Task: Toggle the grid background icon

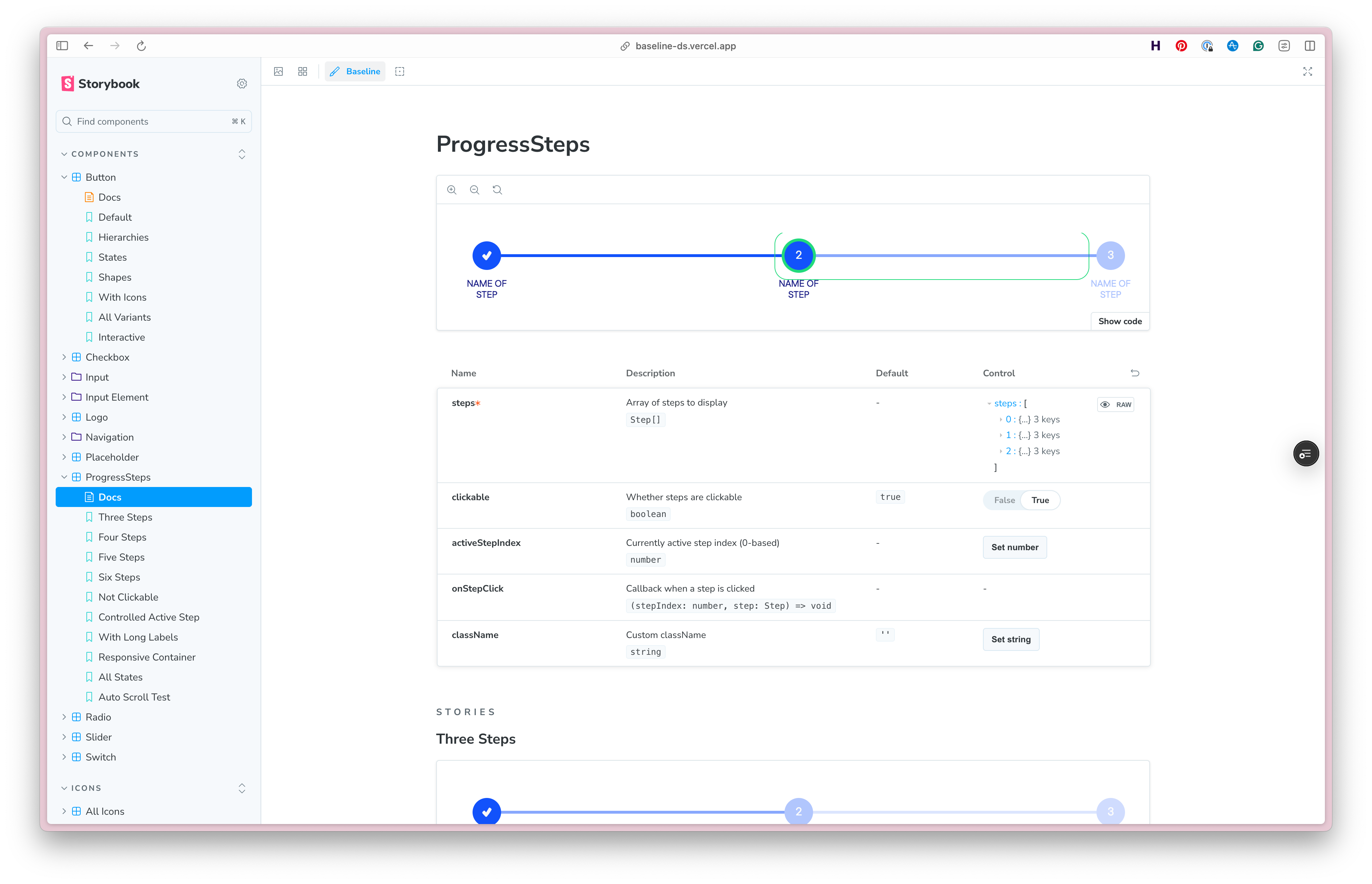Action: 302,72
